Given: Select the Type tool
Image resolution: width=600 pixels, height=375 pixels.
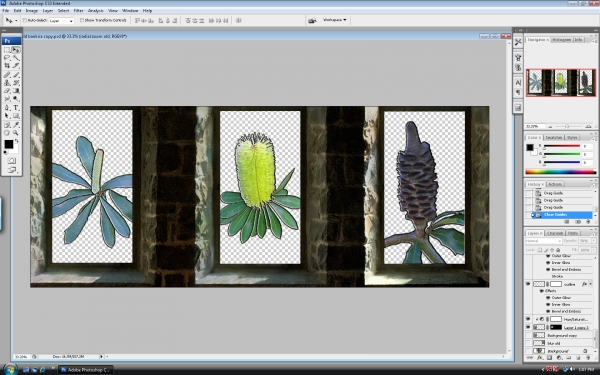Looking at the screenshot, I should (x=16, y=108).
